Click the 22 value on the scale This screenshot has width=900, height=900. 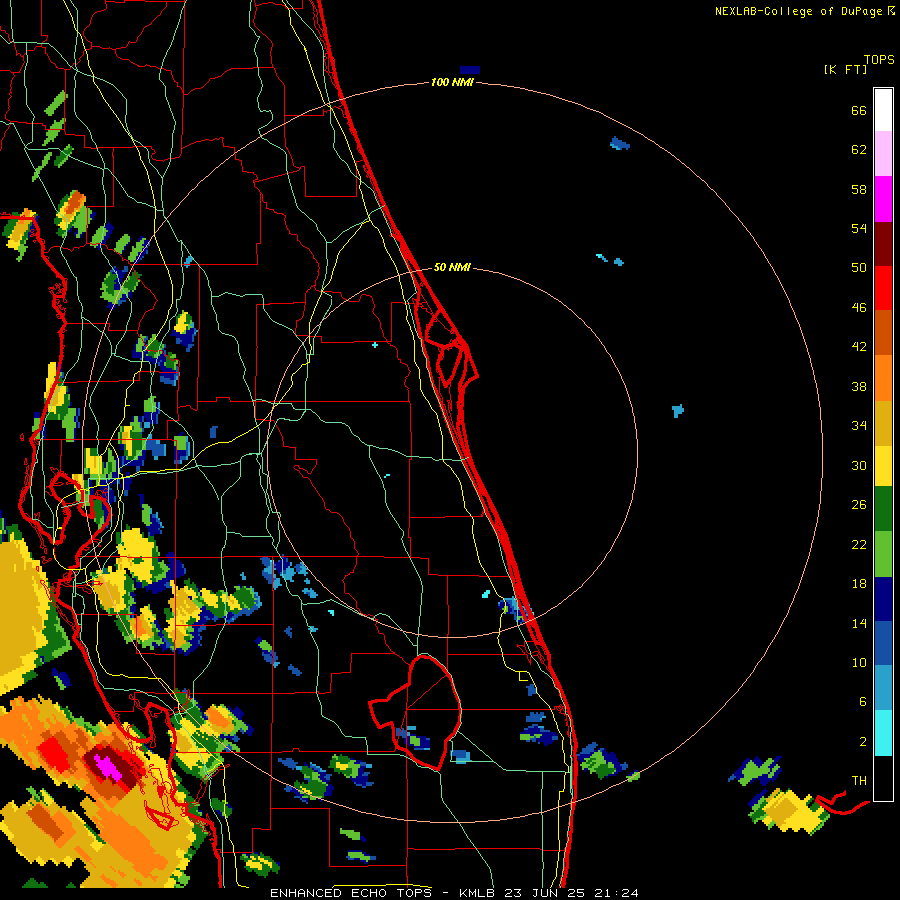click(x=859, y=544)
